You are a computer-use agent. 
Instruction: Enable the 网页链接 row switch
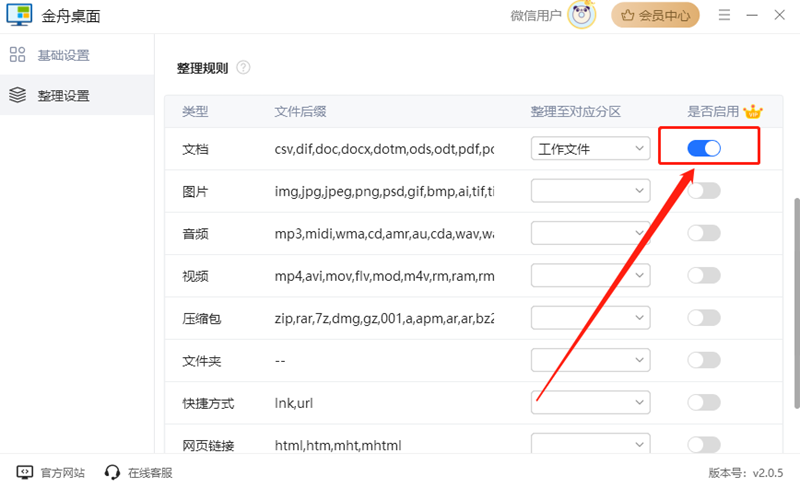(x=704, y=444)
